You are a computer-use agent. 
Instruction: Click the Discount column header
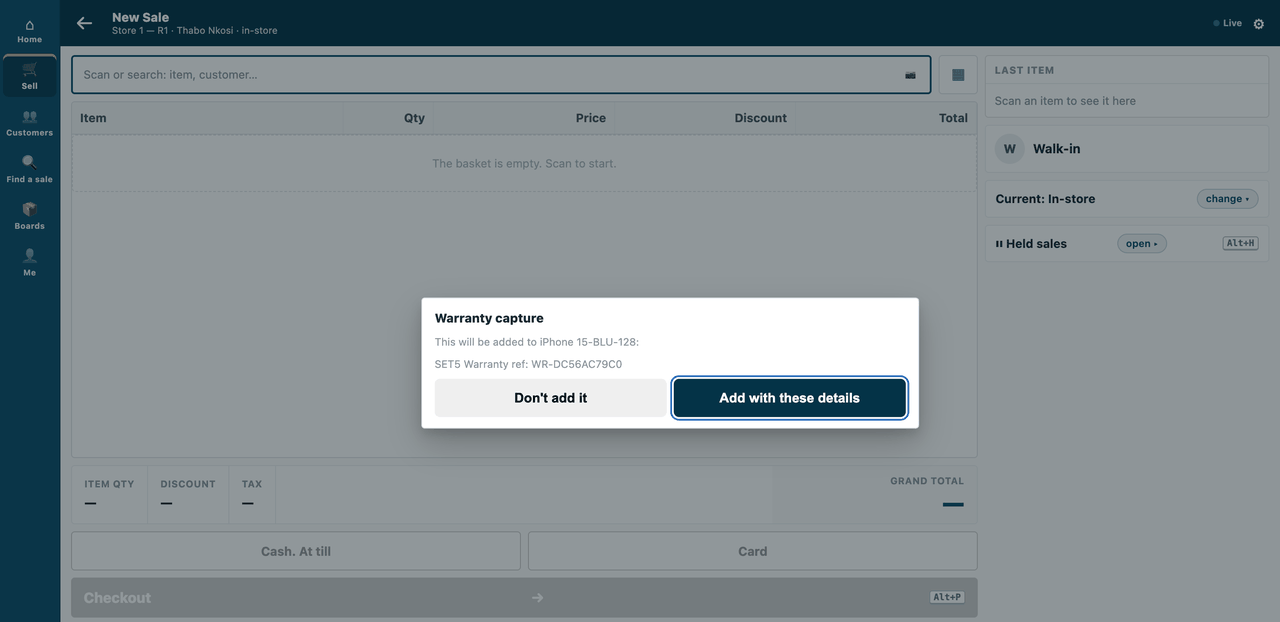pos(761,118)
